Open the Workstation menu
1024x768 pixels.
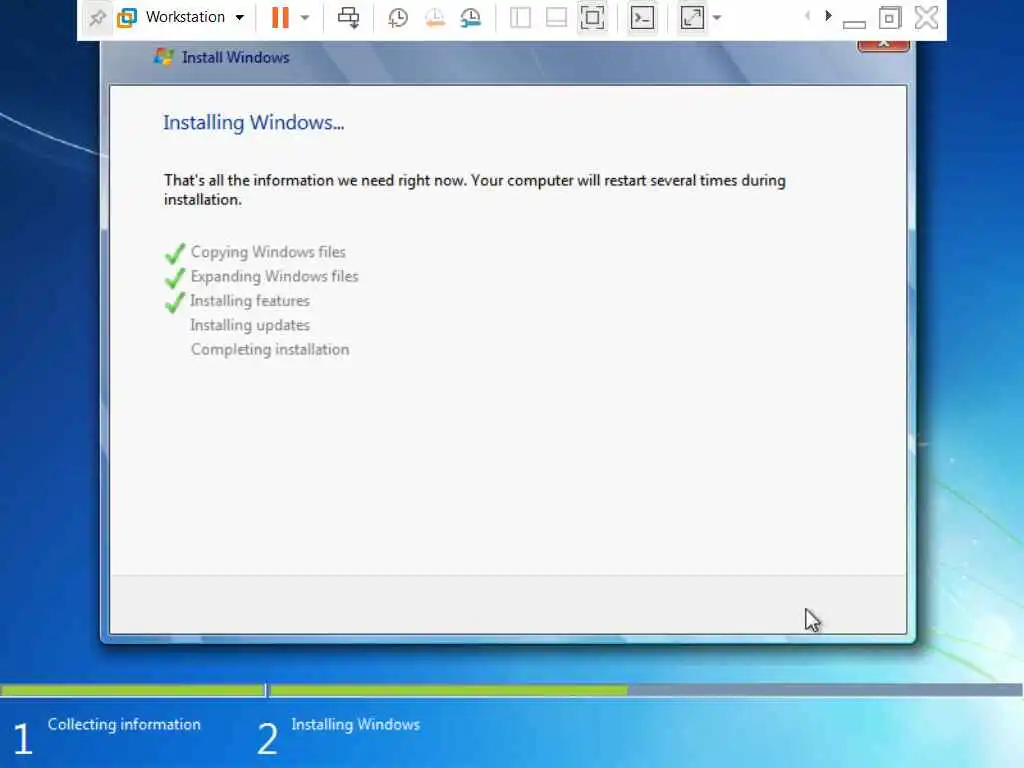185,17
